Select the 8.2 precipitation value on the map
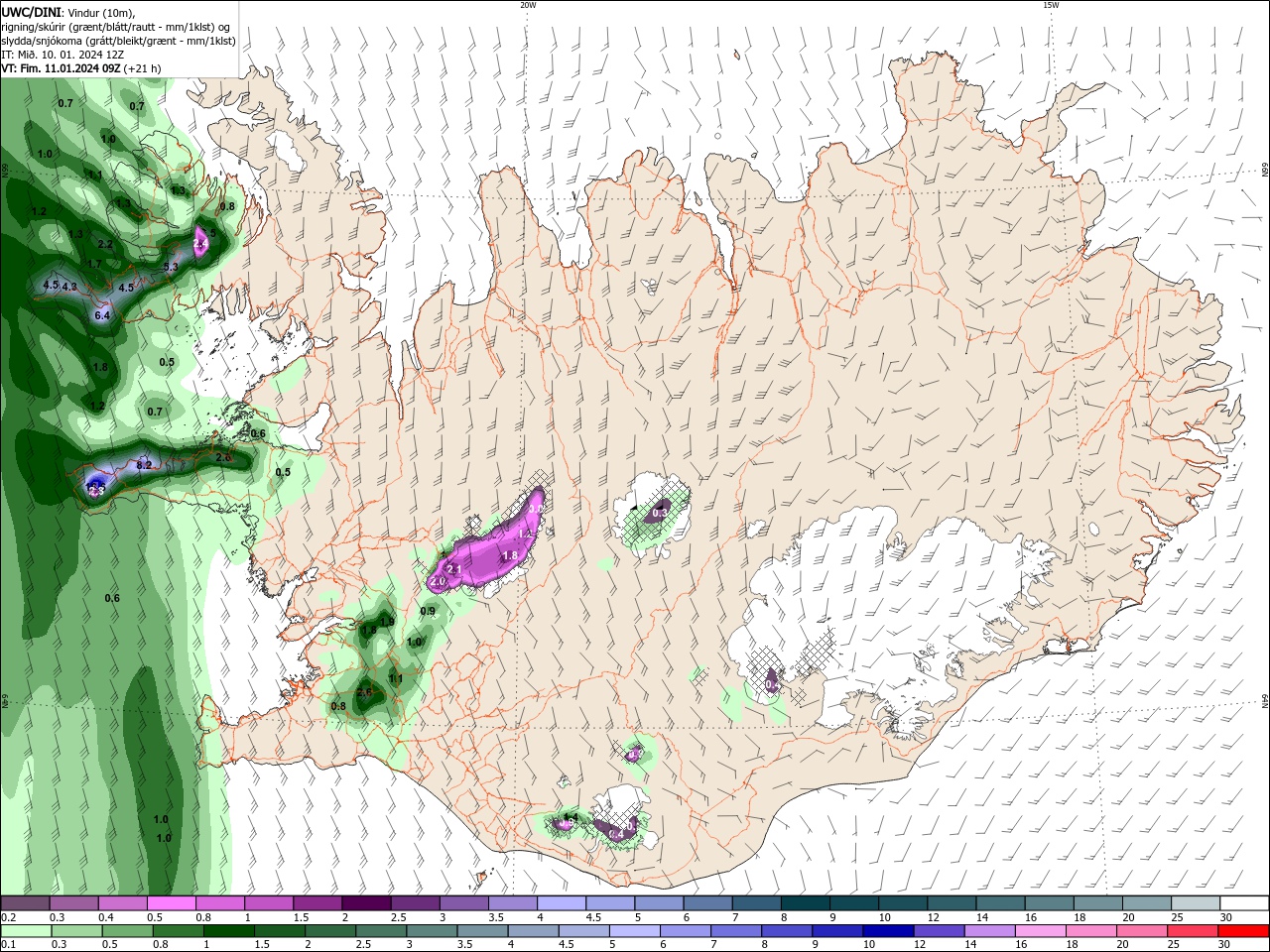The image size is (1270, 952). pos(144,465)
